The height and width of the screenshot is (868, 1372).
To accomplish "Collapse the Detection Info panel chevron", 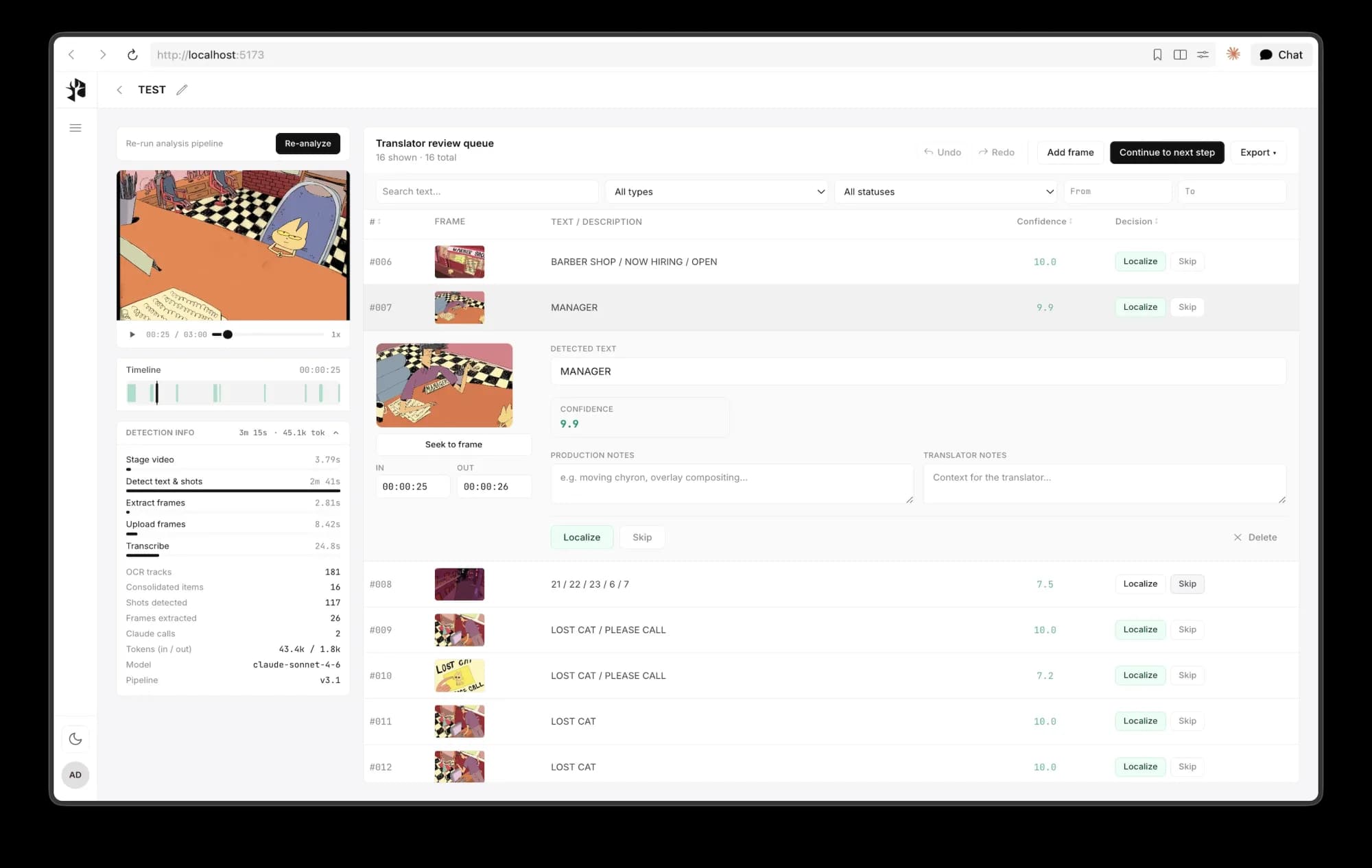I will [335, 433].
